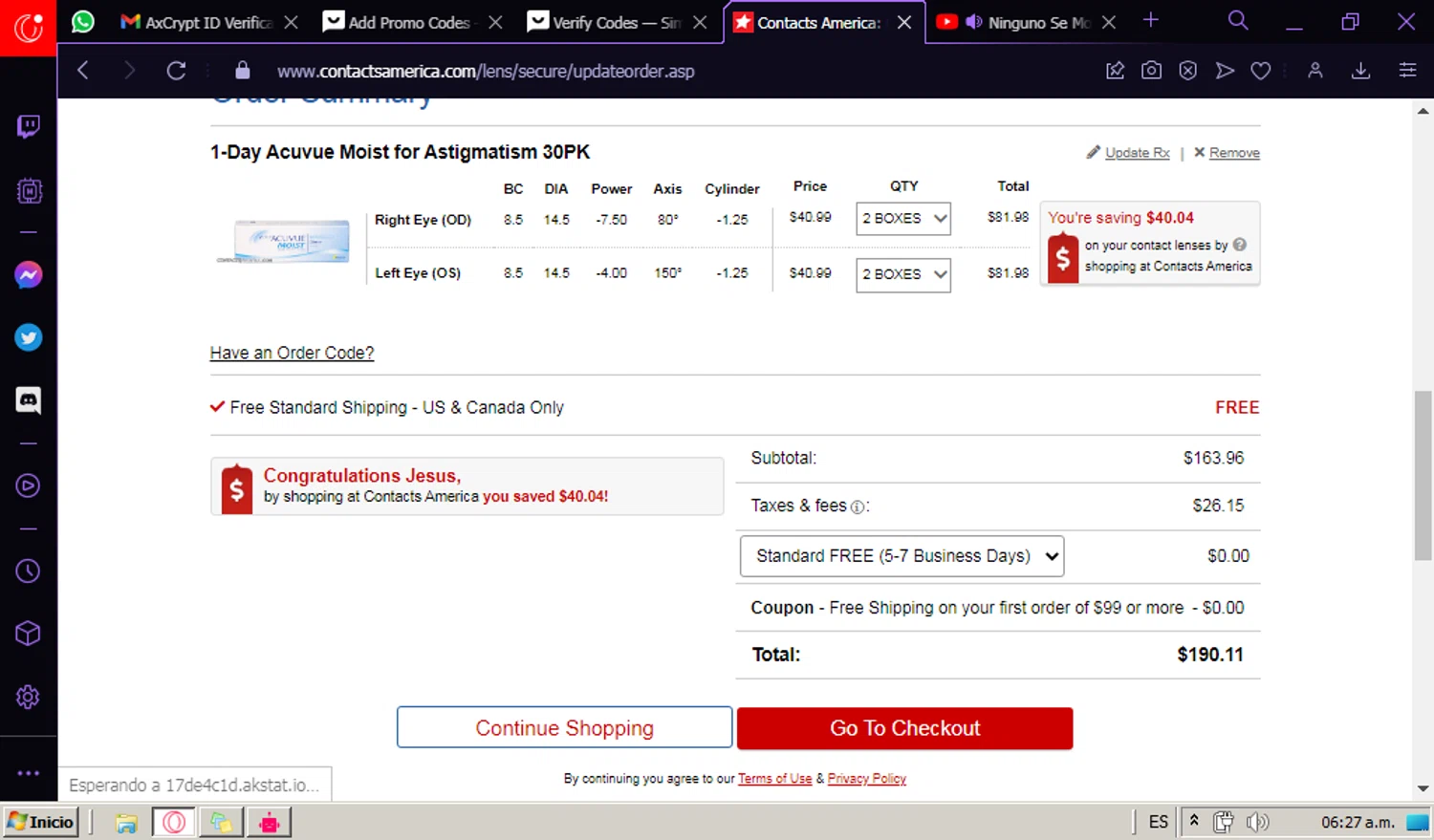This screenshot has height=840, width=1434.
Task: Go forward to the next page
Action: coord(129,71)
